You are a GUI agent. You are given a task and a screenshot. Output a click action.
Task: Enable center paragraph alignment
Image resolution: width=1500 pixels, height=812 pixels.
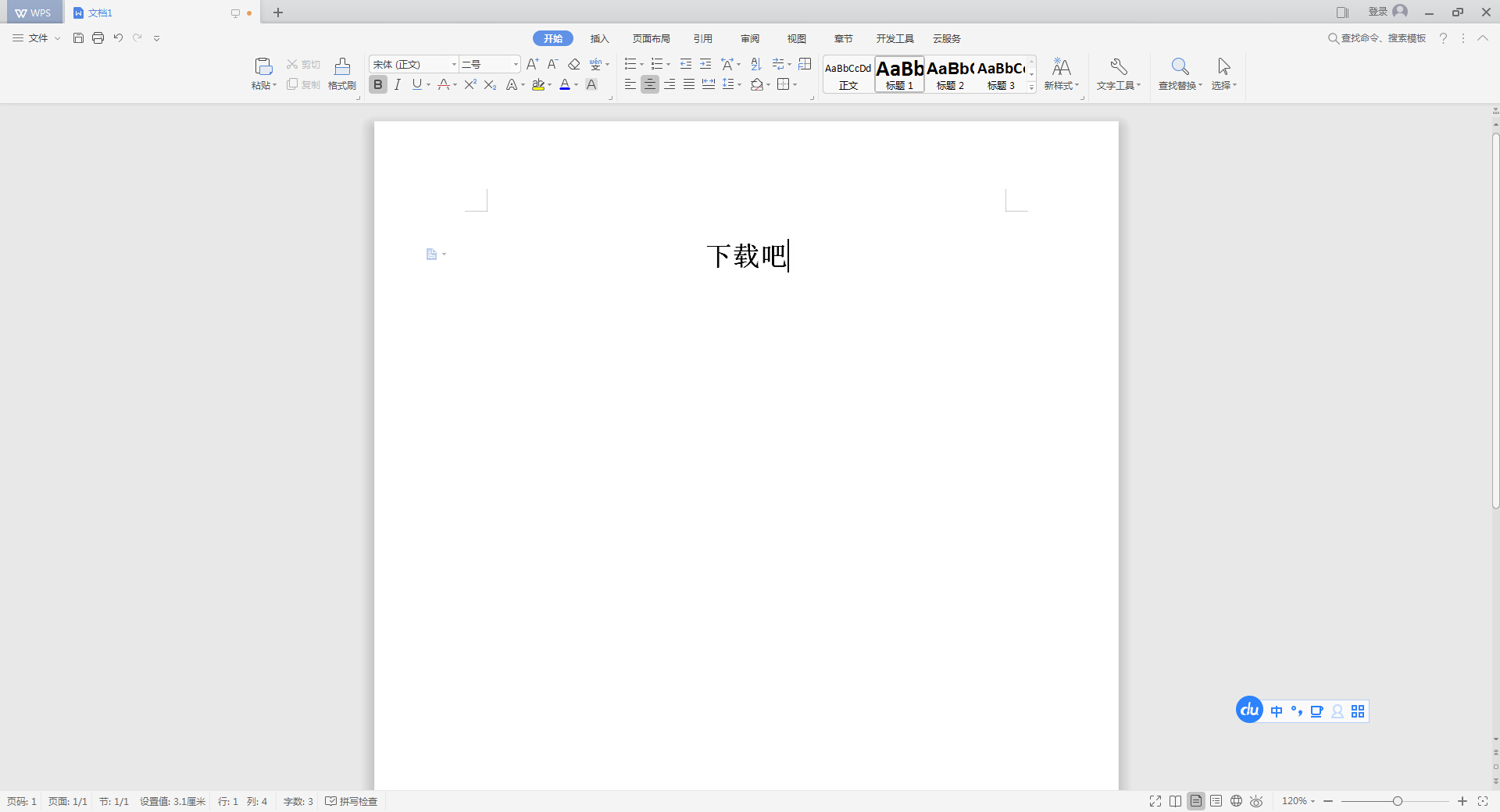[650, 85]
